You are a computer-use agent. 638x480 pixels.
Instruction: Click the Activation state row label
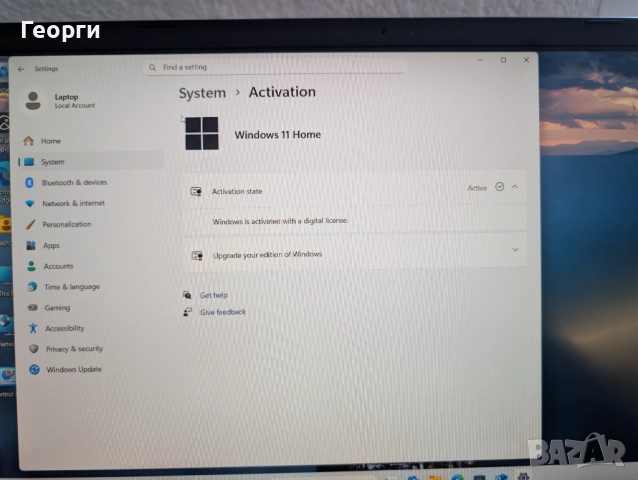237,191
